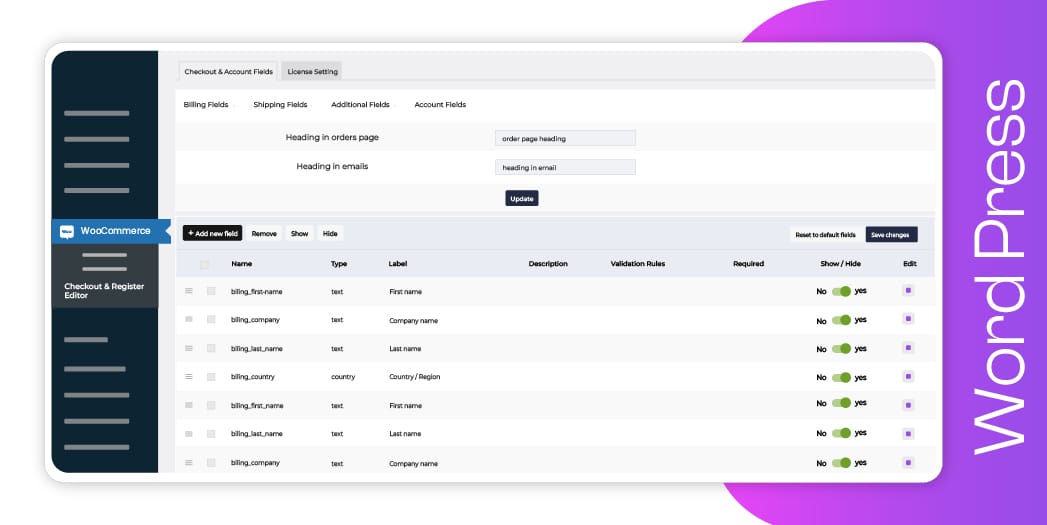Click the Description column header
Image resolution: width=1047 pixels, height=525 pixels.
(x=548, y=264)
